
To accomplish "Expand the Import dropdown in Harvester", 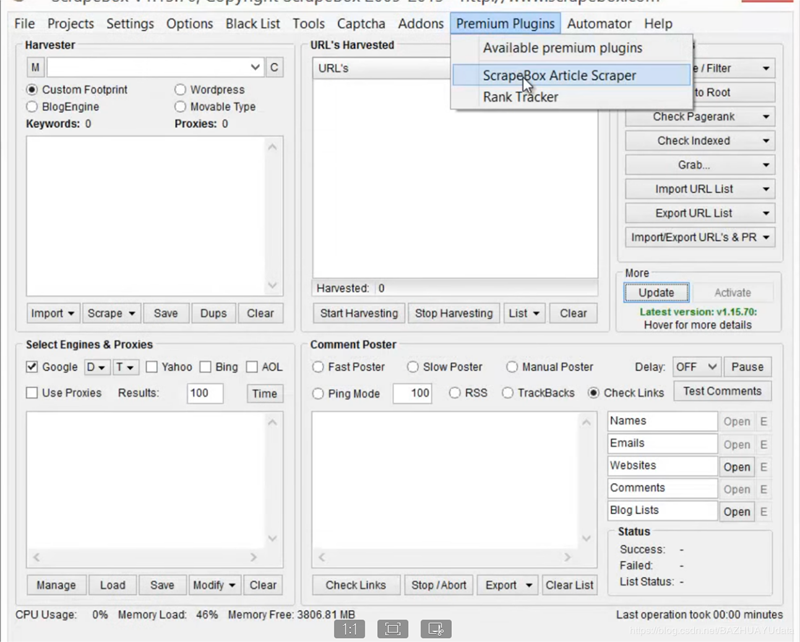I will [x=53, y=313].
